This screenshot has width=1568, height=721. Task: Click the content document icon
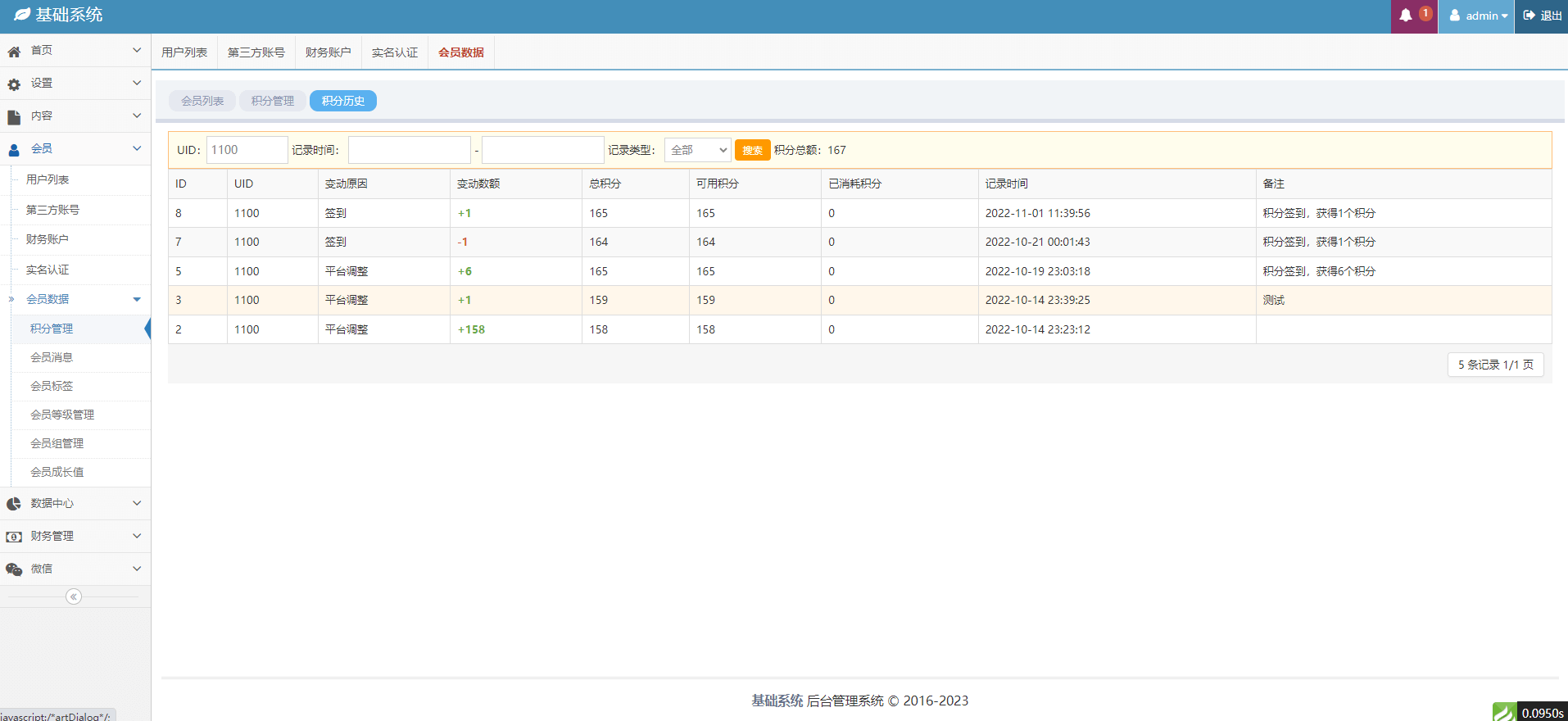(14, 117)
